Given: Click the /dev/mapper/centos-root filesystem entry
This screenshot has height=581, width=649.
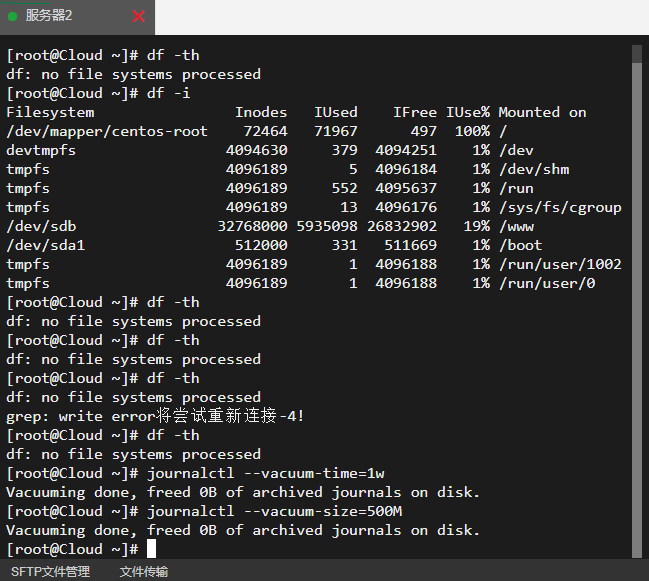Looking at the screenshot, I should click(107, 132).
